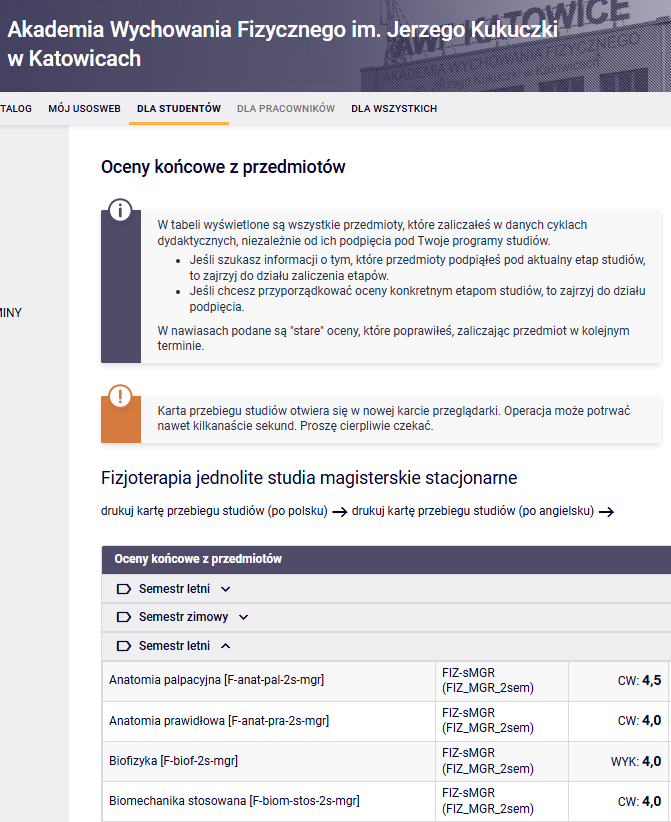Click the info circle icon in the notice box
The width and height of the screenshot is (671, 822).
121,211
